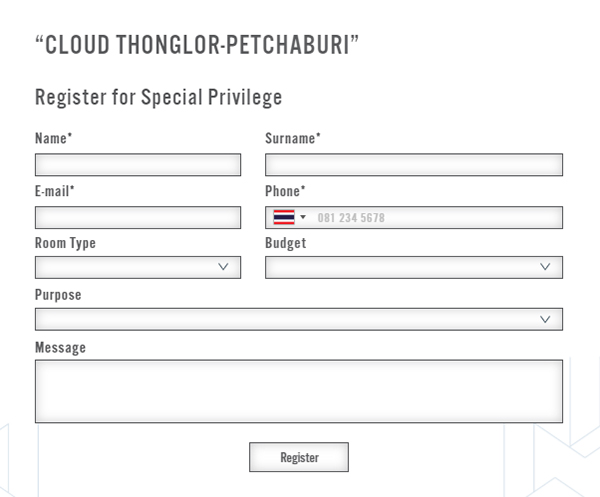Open the Room Type dropdown
This screenshot has width=600, height=497.
137,267
